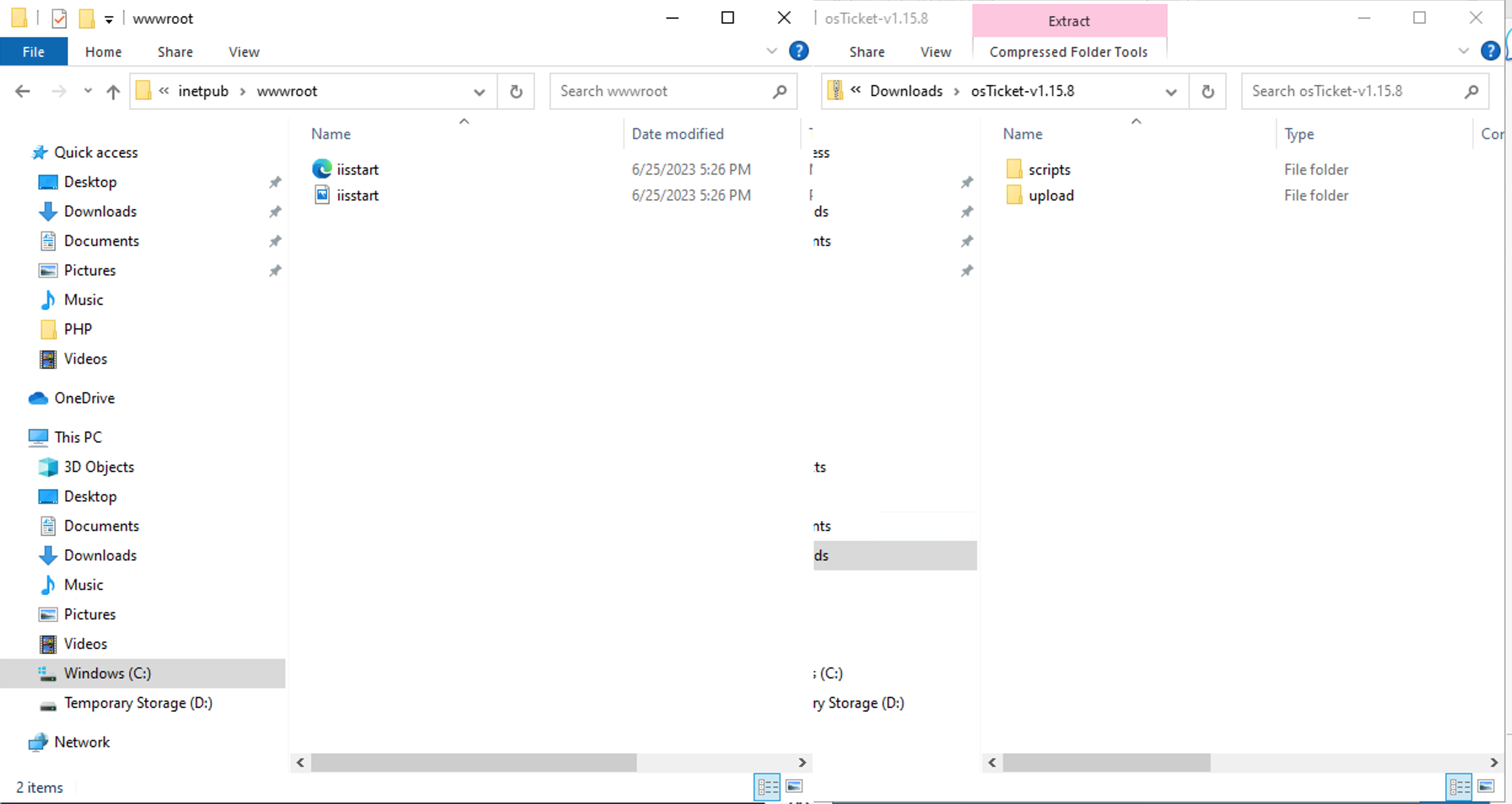This screenshot has height=804, width=1512.
Task: Open the iisstart Edge HTML file
Action: click(x=357, y=169)
